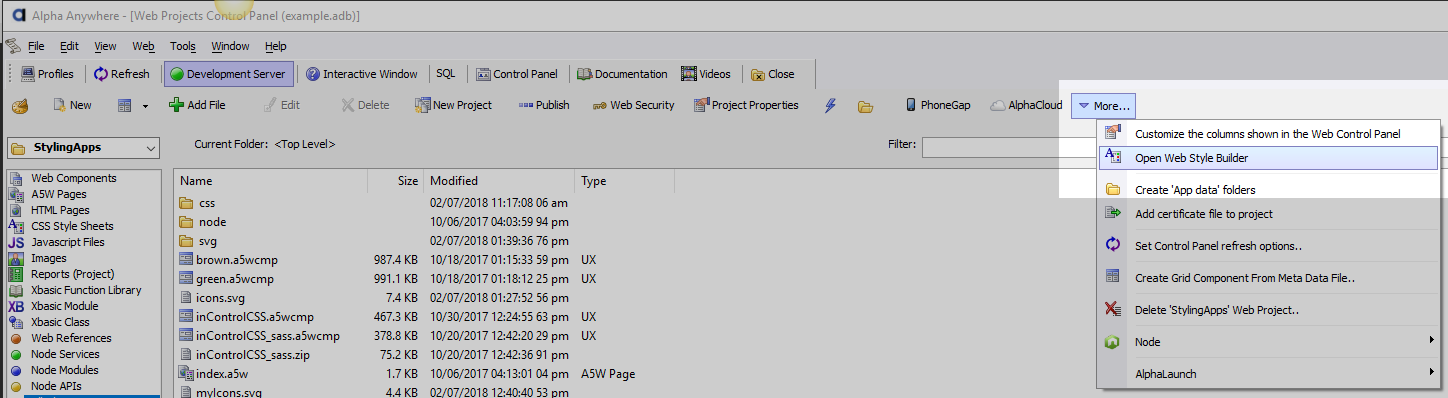
Task: Select A5W Pages category
Action: [58, 194]
